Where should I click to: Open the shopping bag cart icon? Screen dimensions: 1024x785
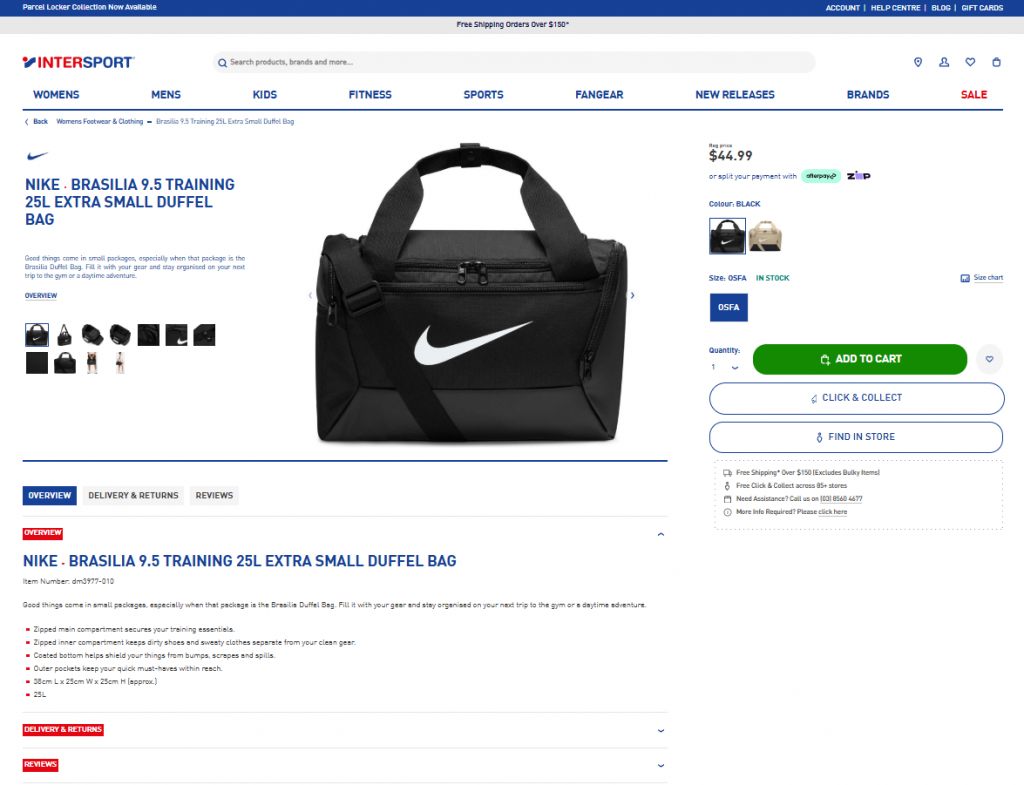tap(996, 62)
